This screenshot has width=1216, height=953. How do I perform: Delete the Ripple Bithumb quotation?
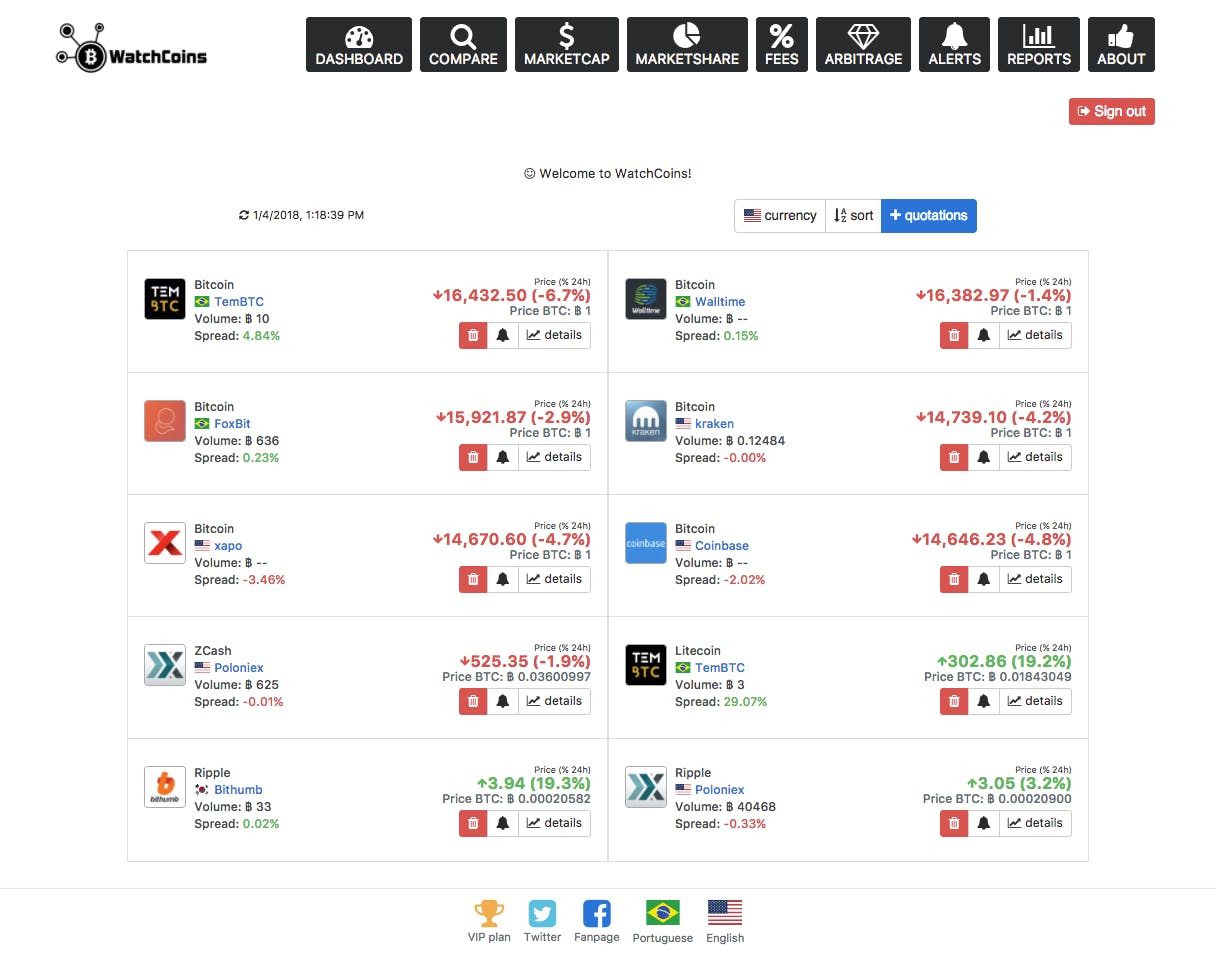473,824
